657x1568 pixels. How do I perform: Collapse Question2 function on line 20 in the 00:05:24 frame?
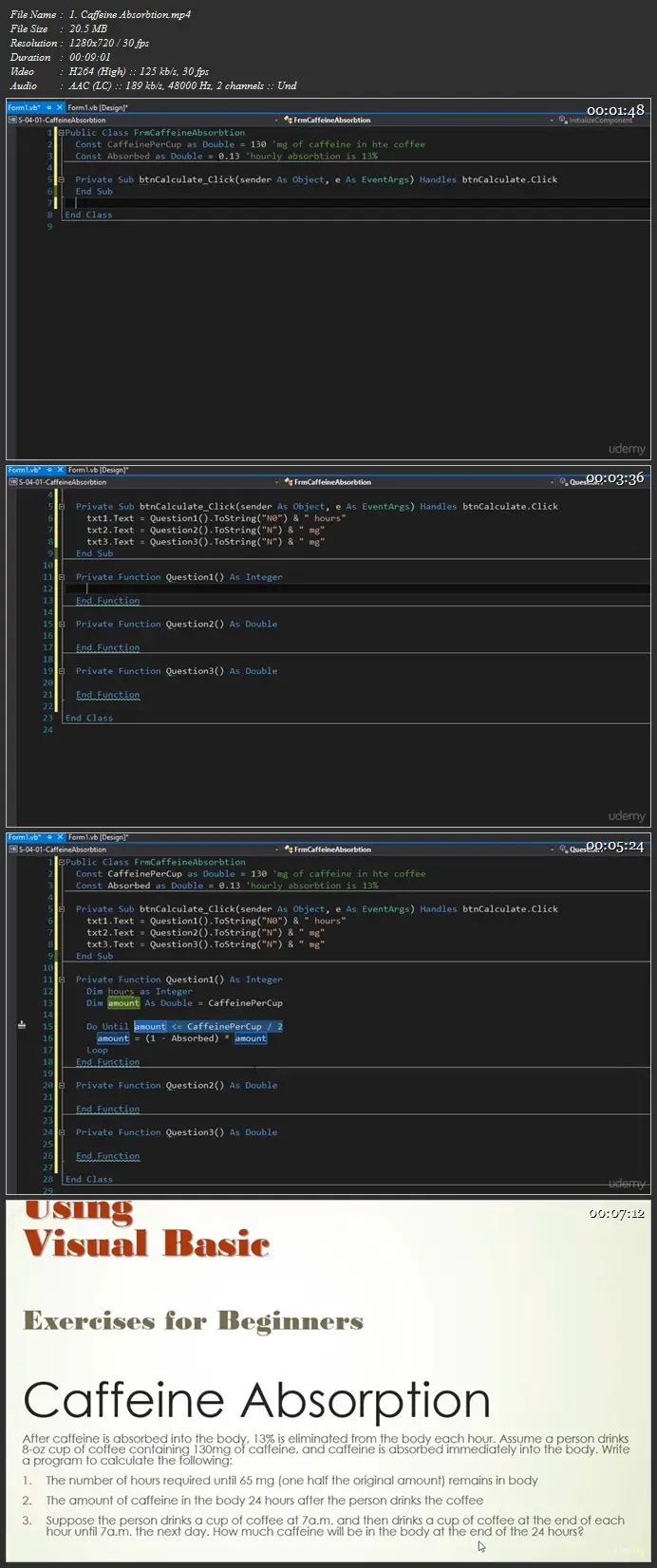(61, 1085)
